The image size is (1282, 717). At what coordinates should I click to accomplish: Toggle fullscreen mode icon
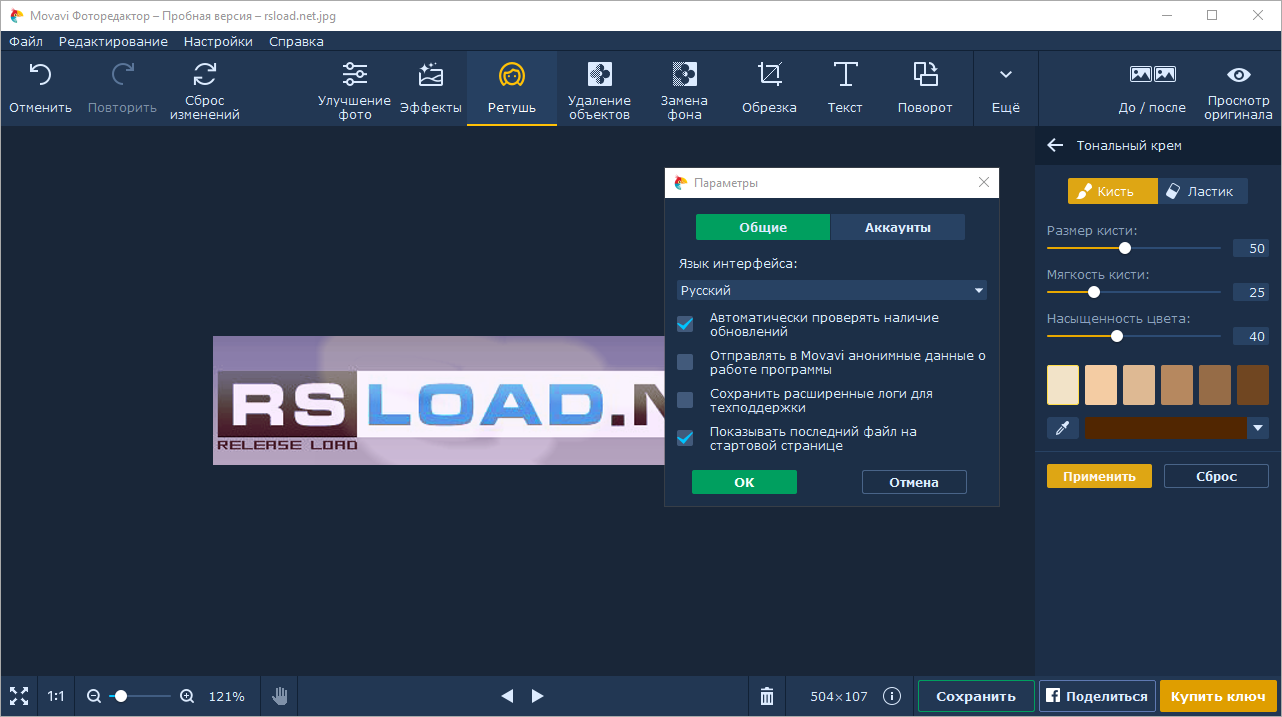pyautogui.click(x=18, y=696)
